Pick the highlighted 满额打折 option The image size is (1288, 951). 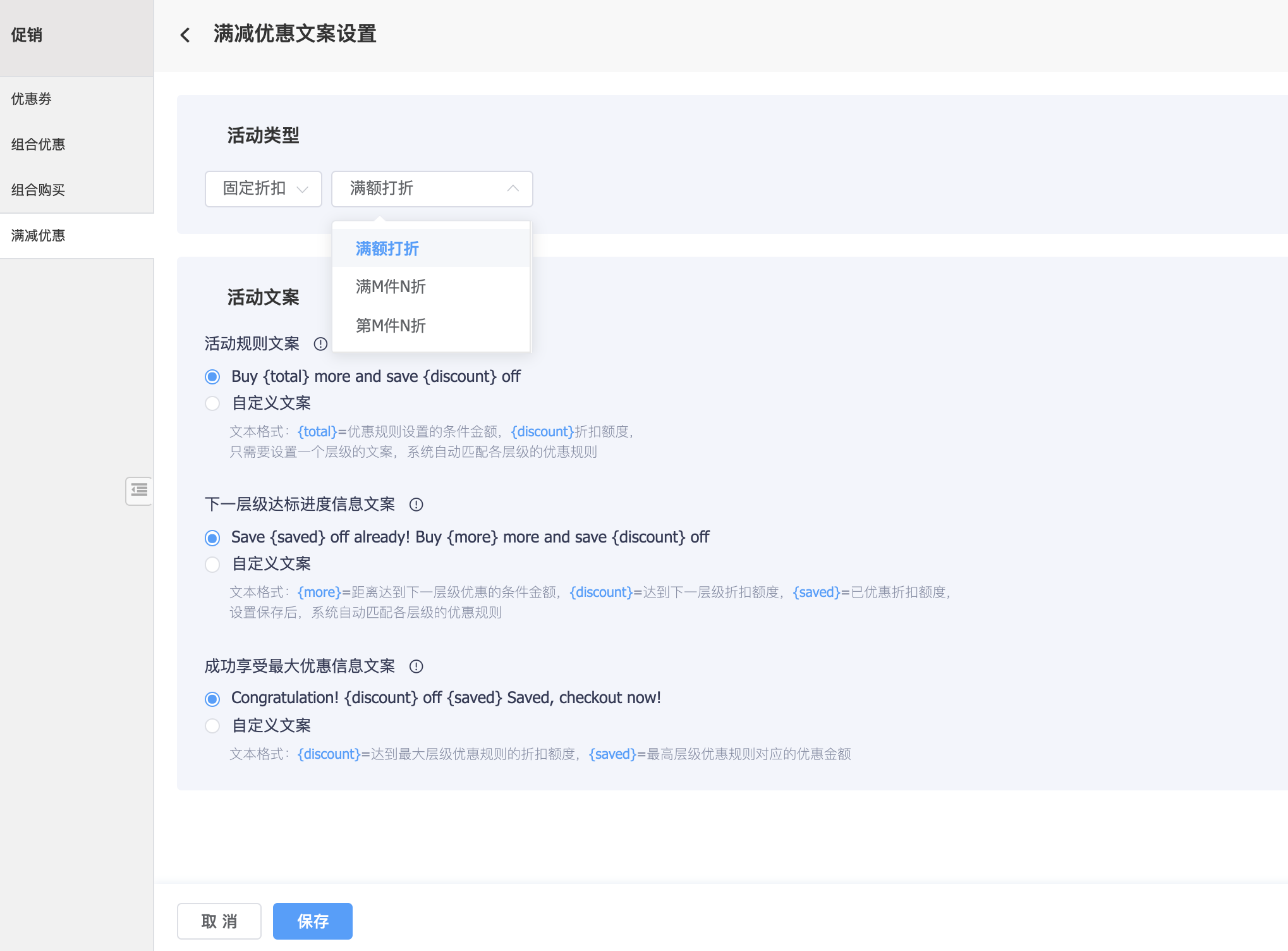click(387, 248)
